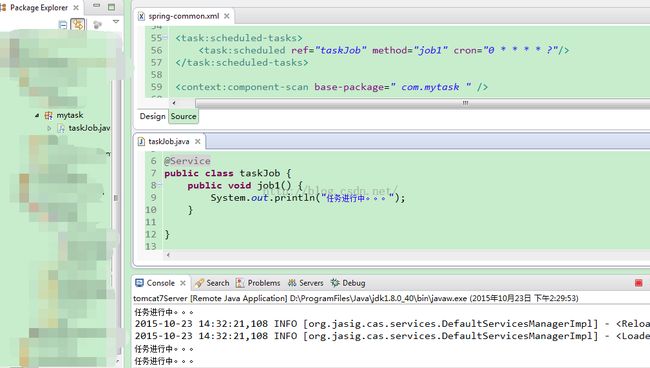Minimize the Package Explorer panel

[96, 6]
